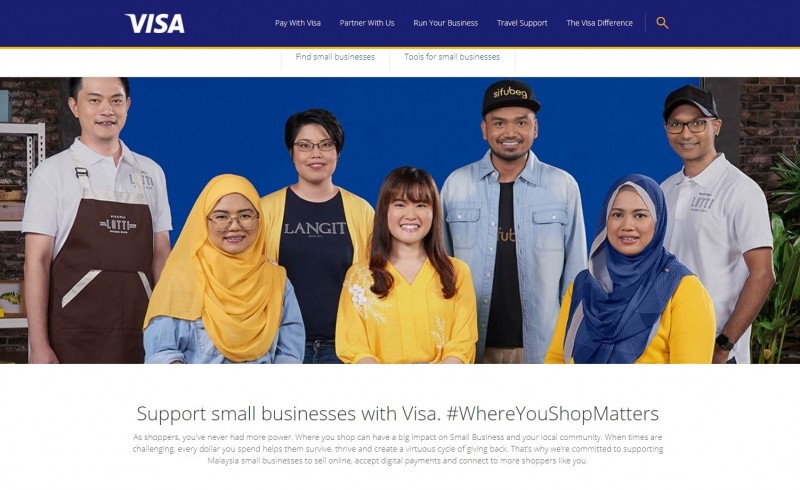800x490 pixels.
Task: Click the paragraph about Malaysia small businesses
Action: point(398,449)
